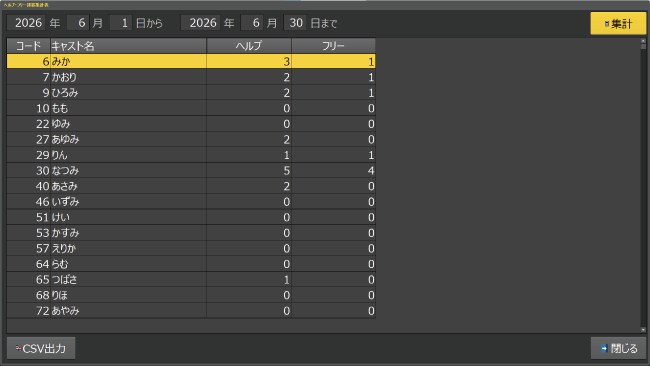
Task: Edit the start month field
Action: 78,23
